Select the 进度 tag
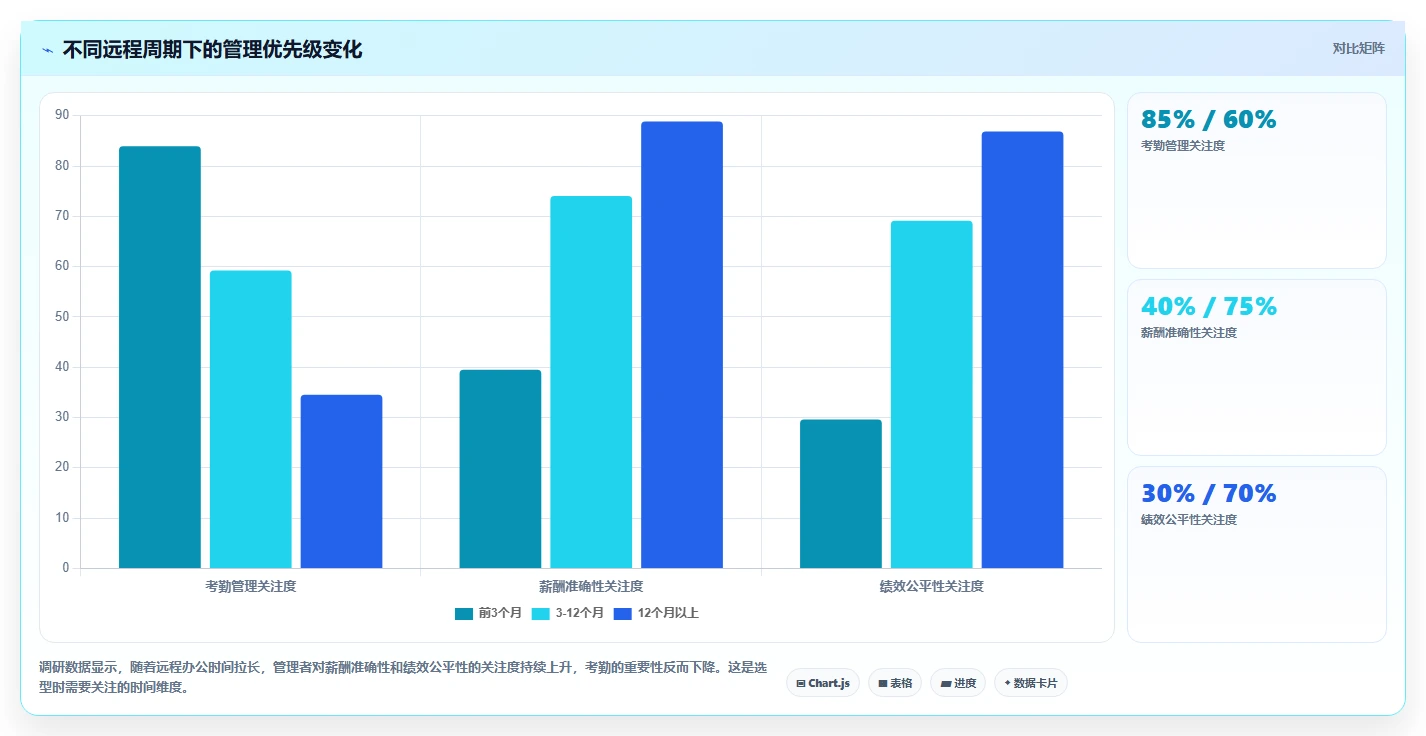Image resolution: width=1426 pixels, height=736 pixels. coord(957,683)
